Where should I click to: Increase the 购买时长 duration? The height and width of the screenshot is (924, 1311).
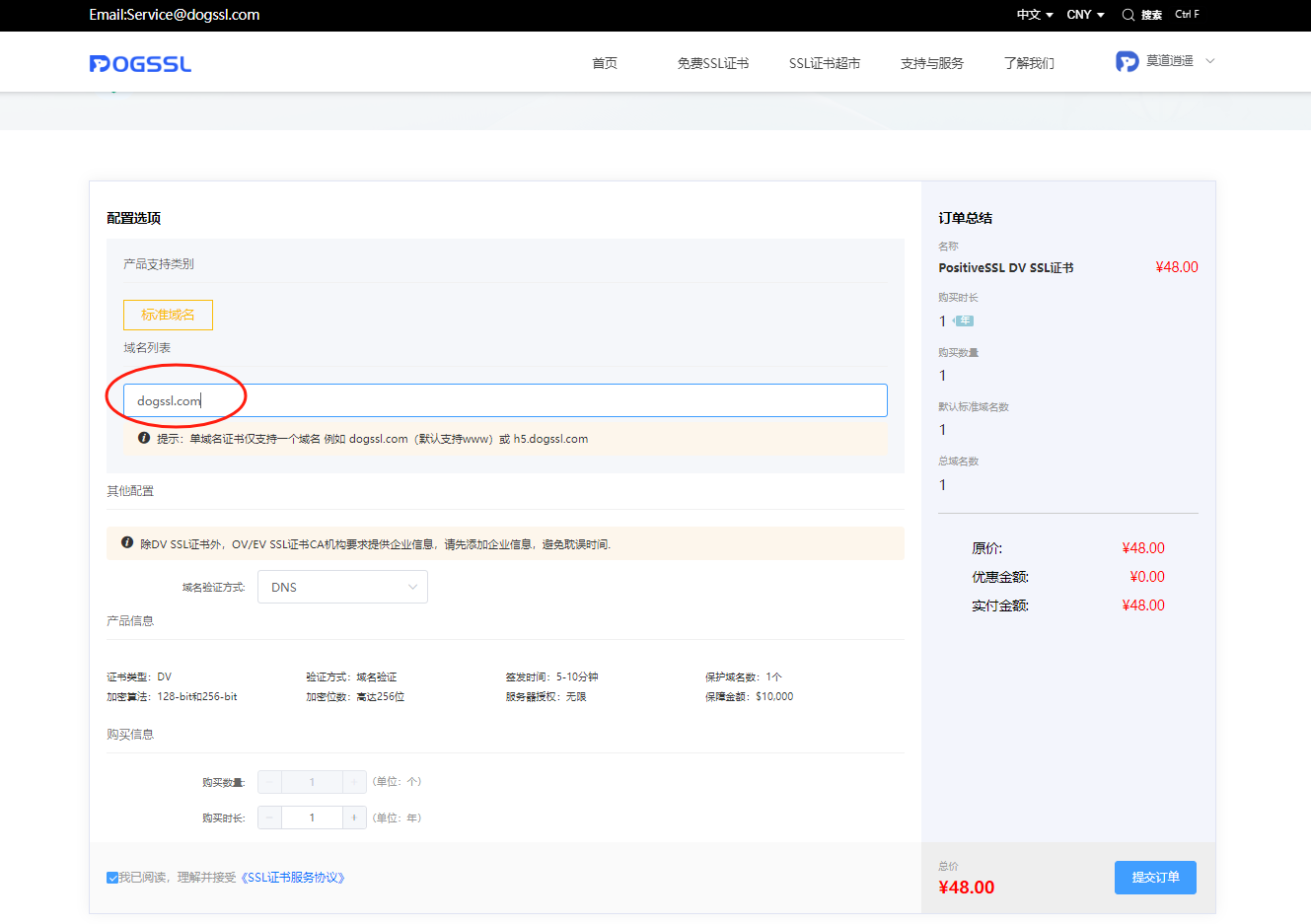[354, 817]
